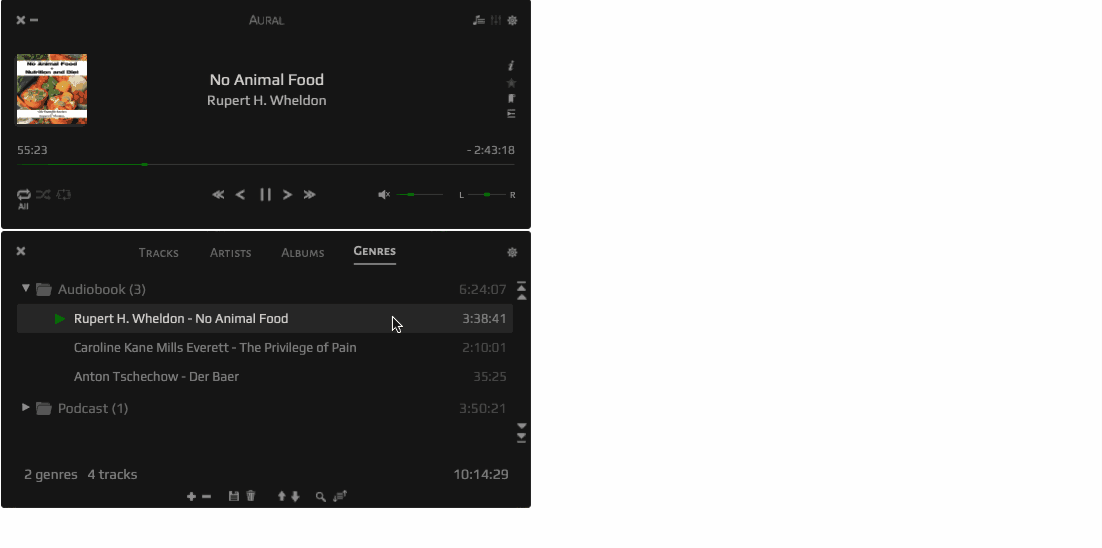Collapse the Audiobook genre group
Screen dimensions: 1102x548
pyautogui.click(x=26, y=288)
